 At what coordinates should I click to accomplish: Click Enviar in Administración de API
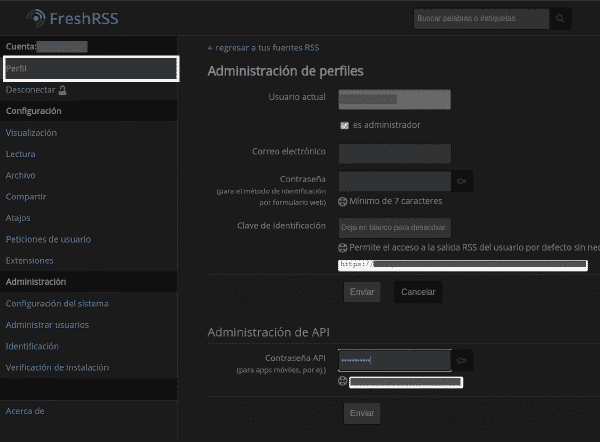[362, 413]
